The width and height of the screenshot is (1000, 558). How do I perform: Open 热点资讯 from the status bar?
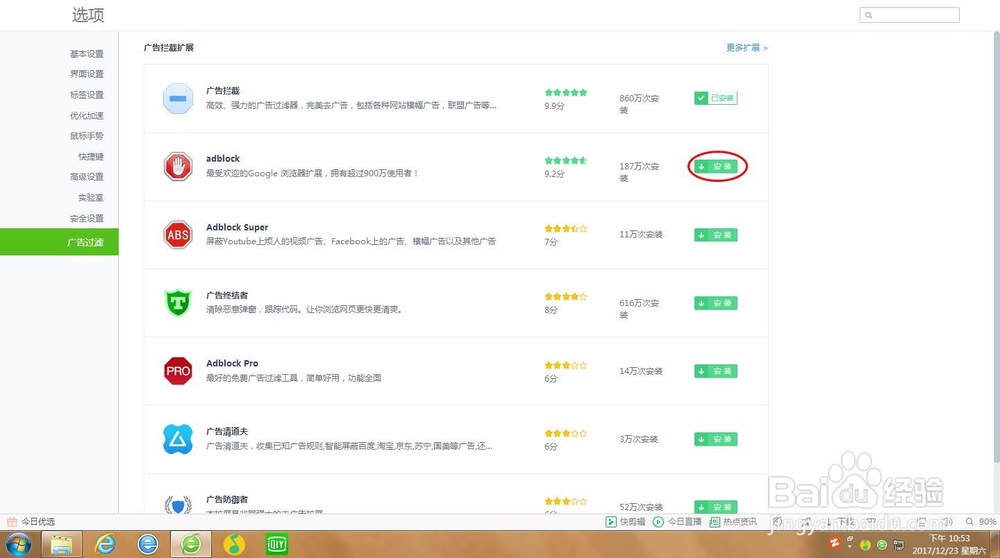[x=733, y=522]
